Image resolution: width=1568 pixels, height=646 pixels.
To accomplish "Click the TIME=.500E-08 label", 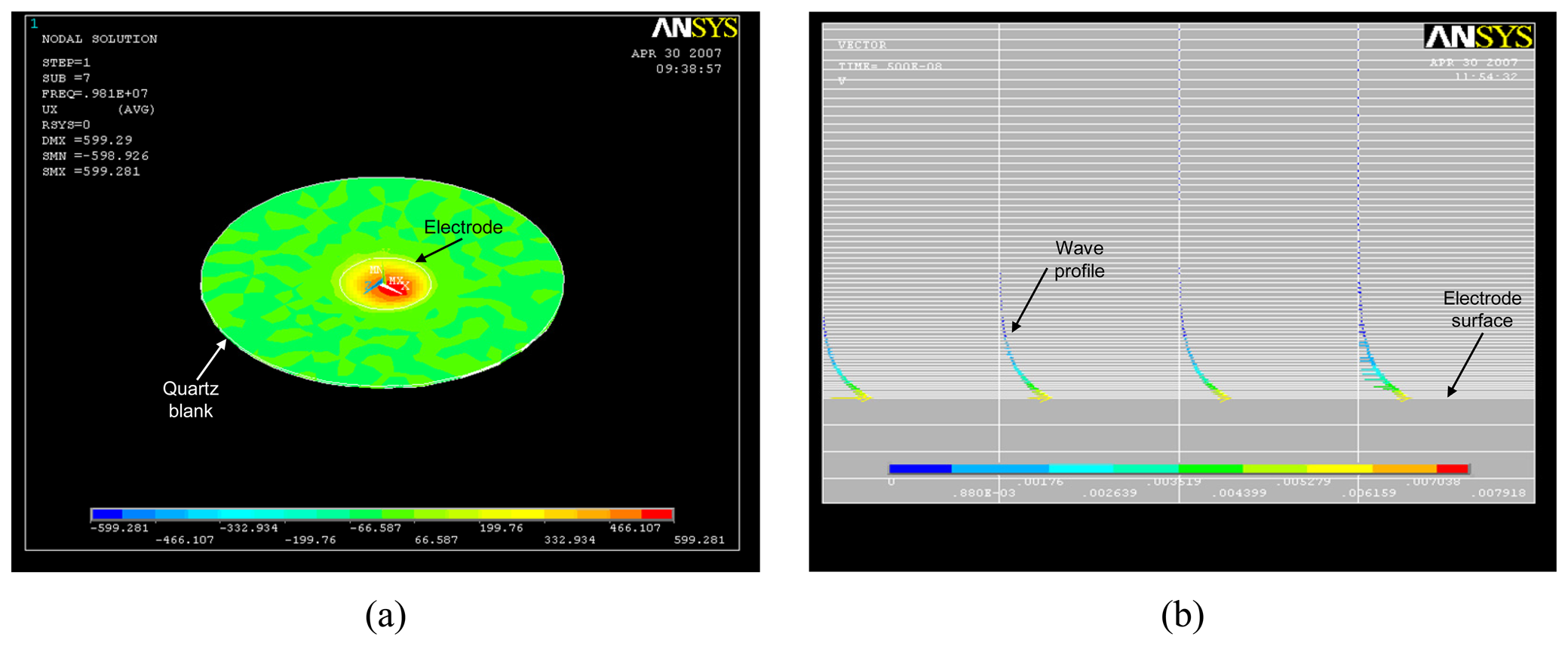I will point(890,66).
